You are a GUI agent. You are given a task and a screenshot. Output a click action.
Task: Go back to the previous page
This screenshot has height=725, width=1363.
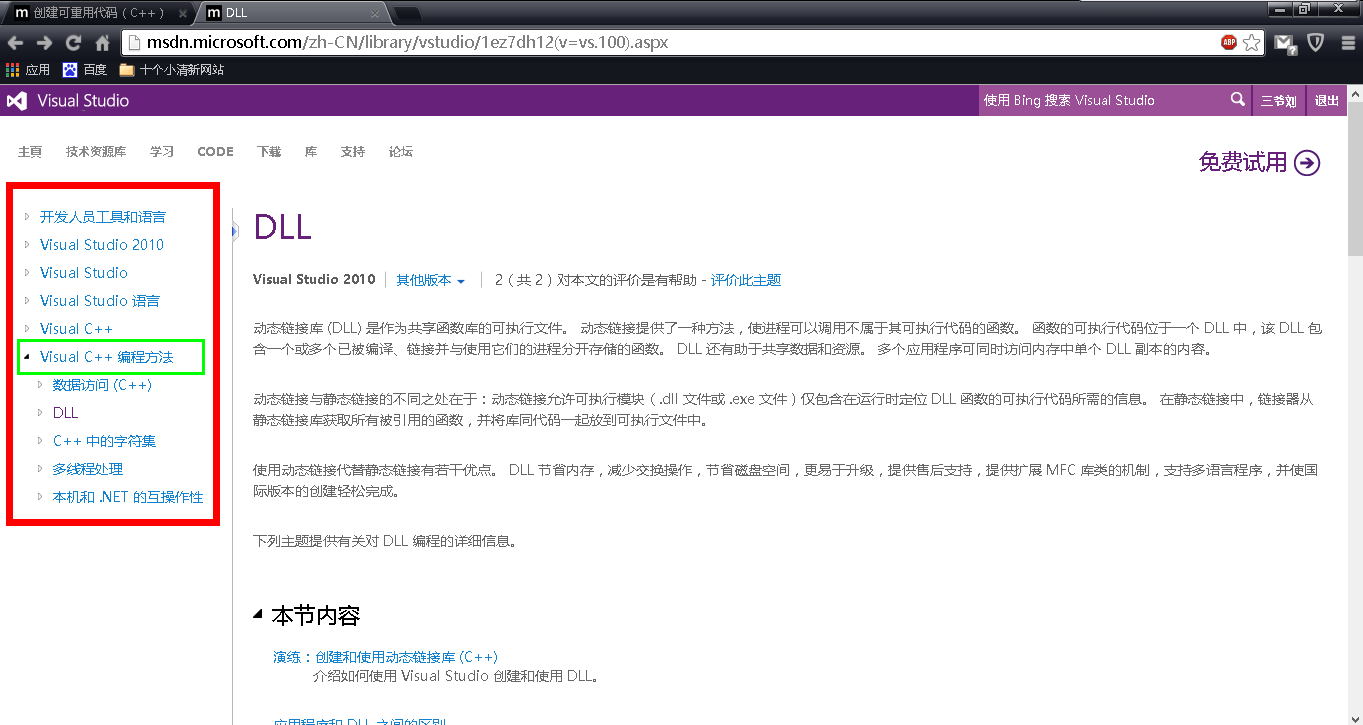click(15, 43)
